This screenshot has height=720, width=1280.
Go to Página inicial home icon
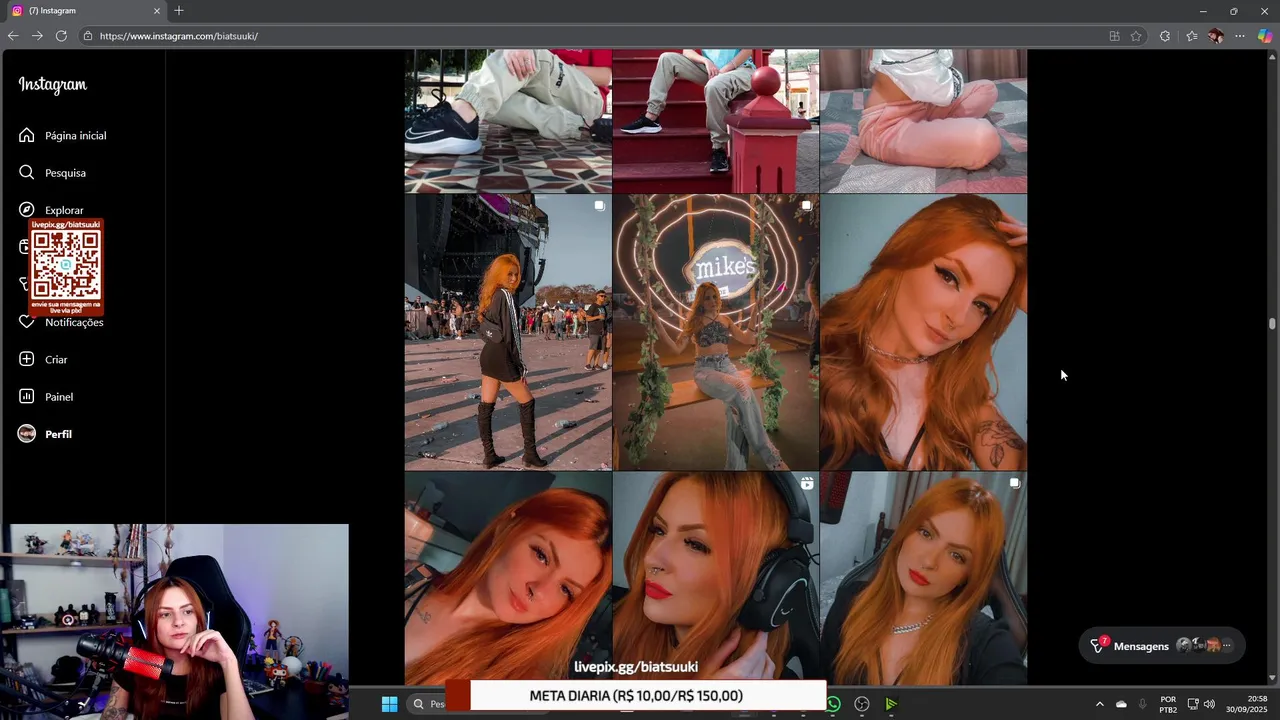27,135
